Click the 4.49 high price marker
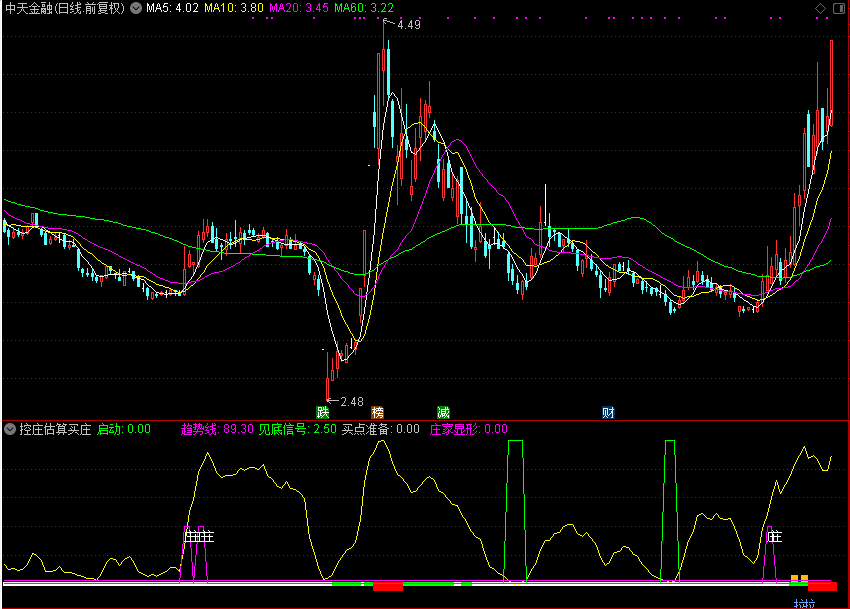The height and width of the screenshot is (609, 850). click(x=409, y=24)
